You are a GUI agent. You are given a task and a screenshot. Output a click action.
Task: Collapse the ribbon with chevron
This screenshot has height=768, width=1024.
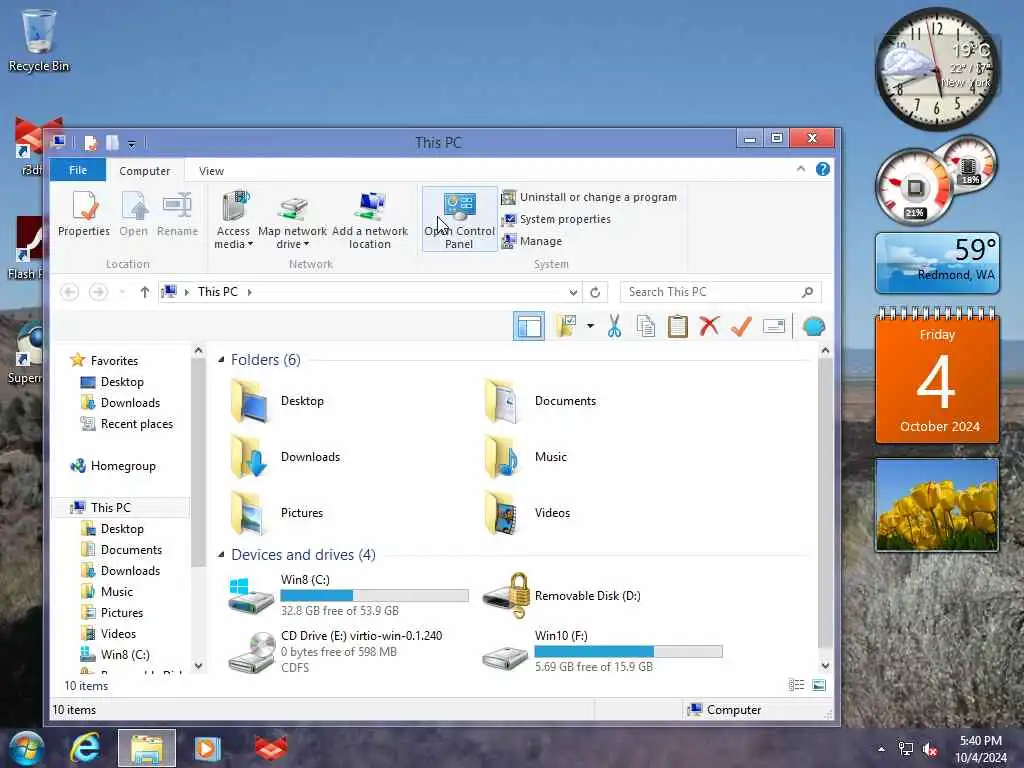click(801, 169)
